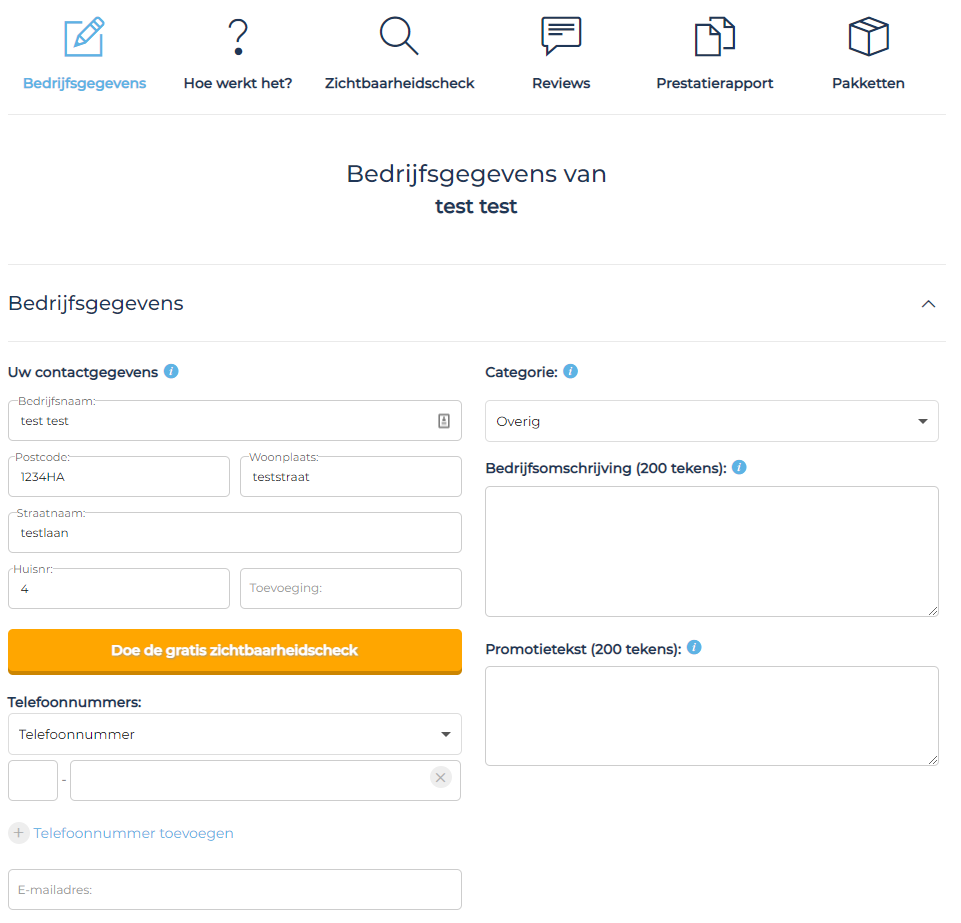The image size is (961, 923).
Task: Click info icon next to Uw contactgegevens
Action: pyautogui.click(x=172, y=371)
